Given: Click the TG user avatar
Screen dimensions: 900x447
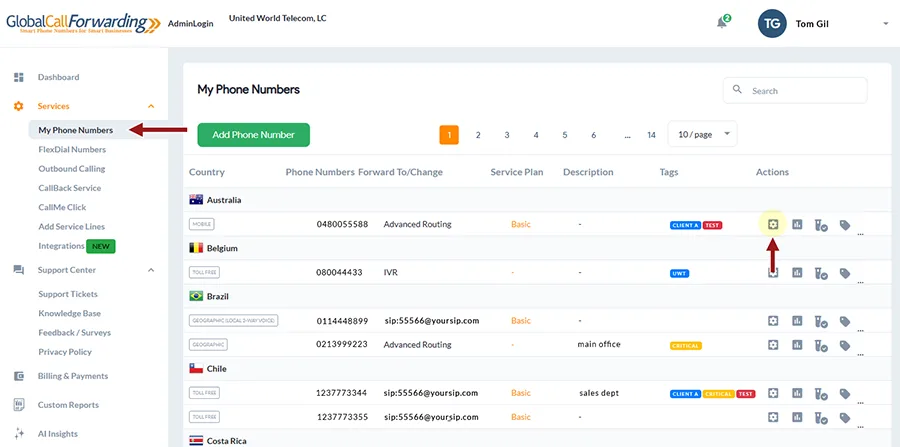Looking at the screenshot, I should pyautogui.click(x=772, y=24).
